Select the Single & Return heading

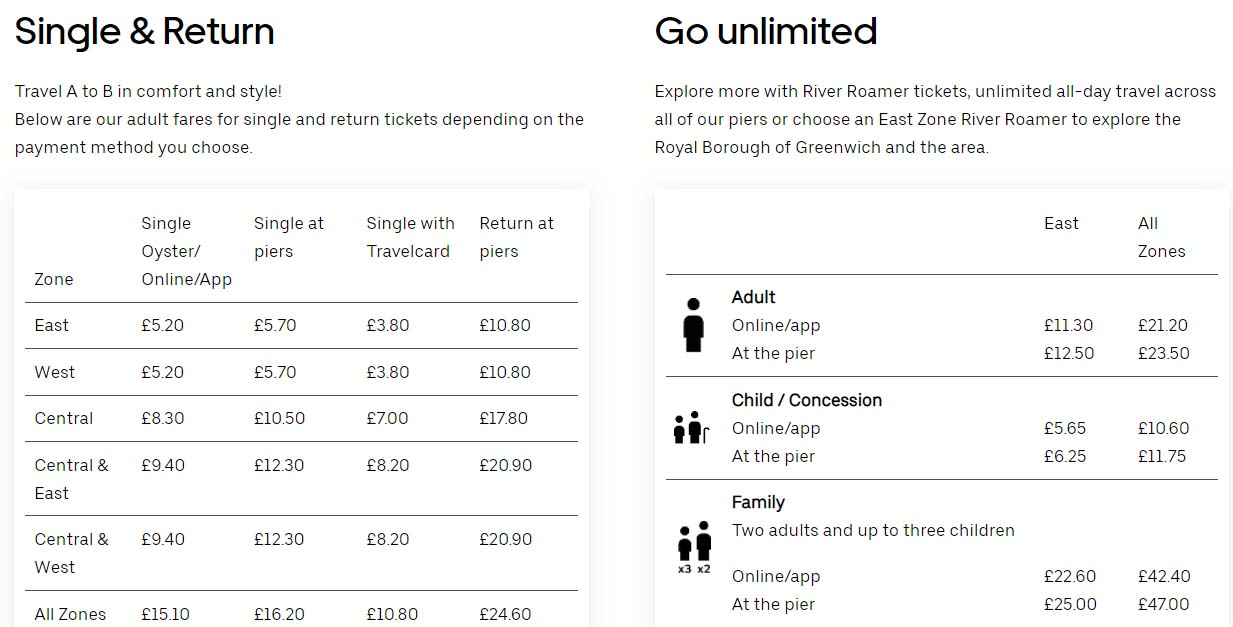(145, 31)
